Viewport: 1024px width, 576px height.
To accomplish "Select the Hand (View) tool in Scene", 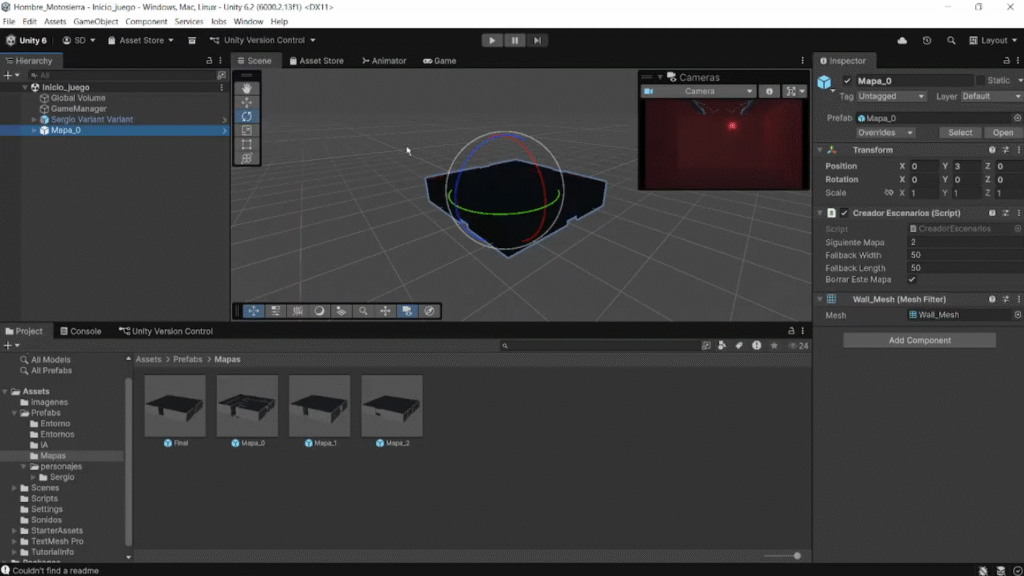I will tap(246, 89).
